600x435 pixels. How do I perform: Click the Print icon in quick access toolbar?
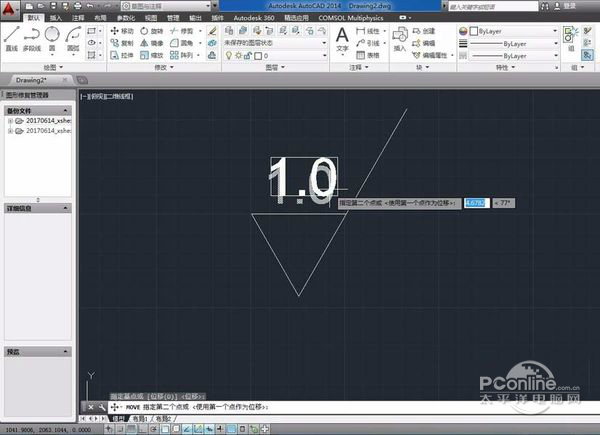(77, 6)
